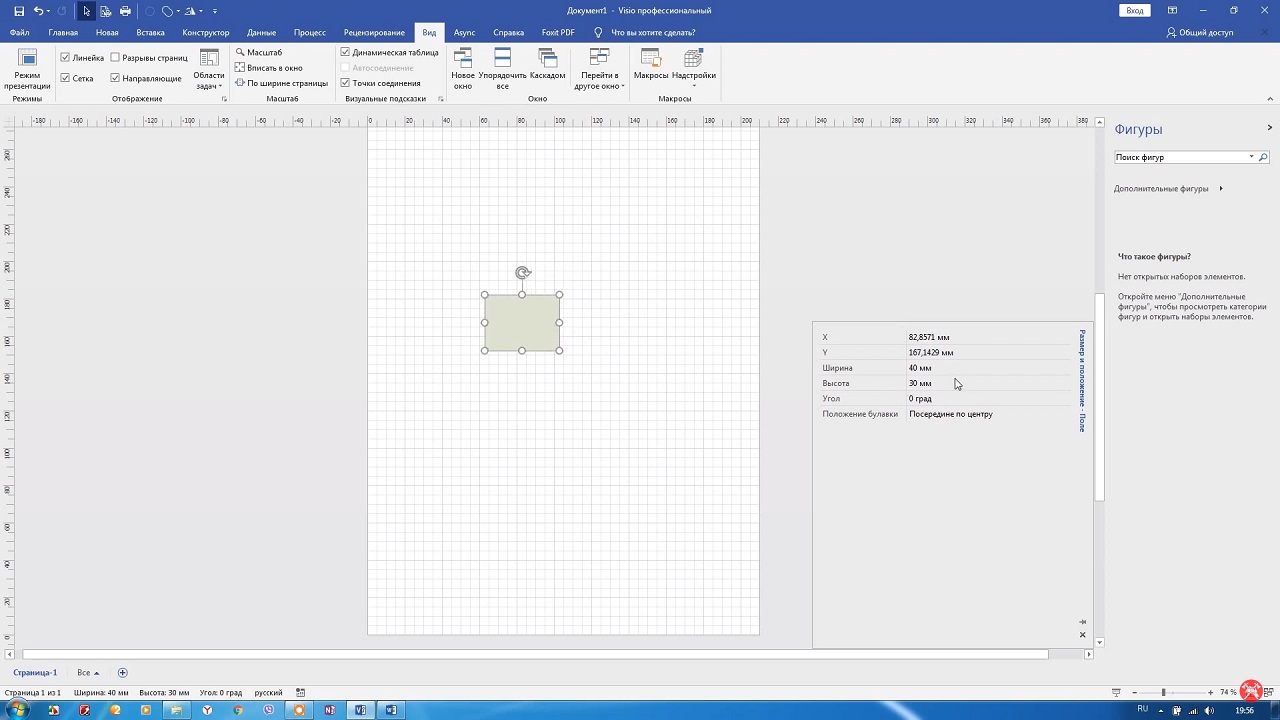
Task: Uncheck the Сетка (Grid) checkbox
Action: click(65, 78)
